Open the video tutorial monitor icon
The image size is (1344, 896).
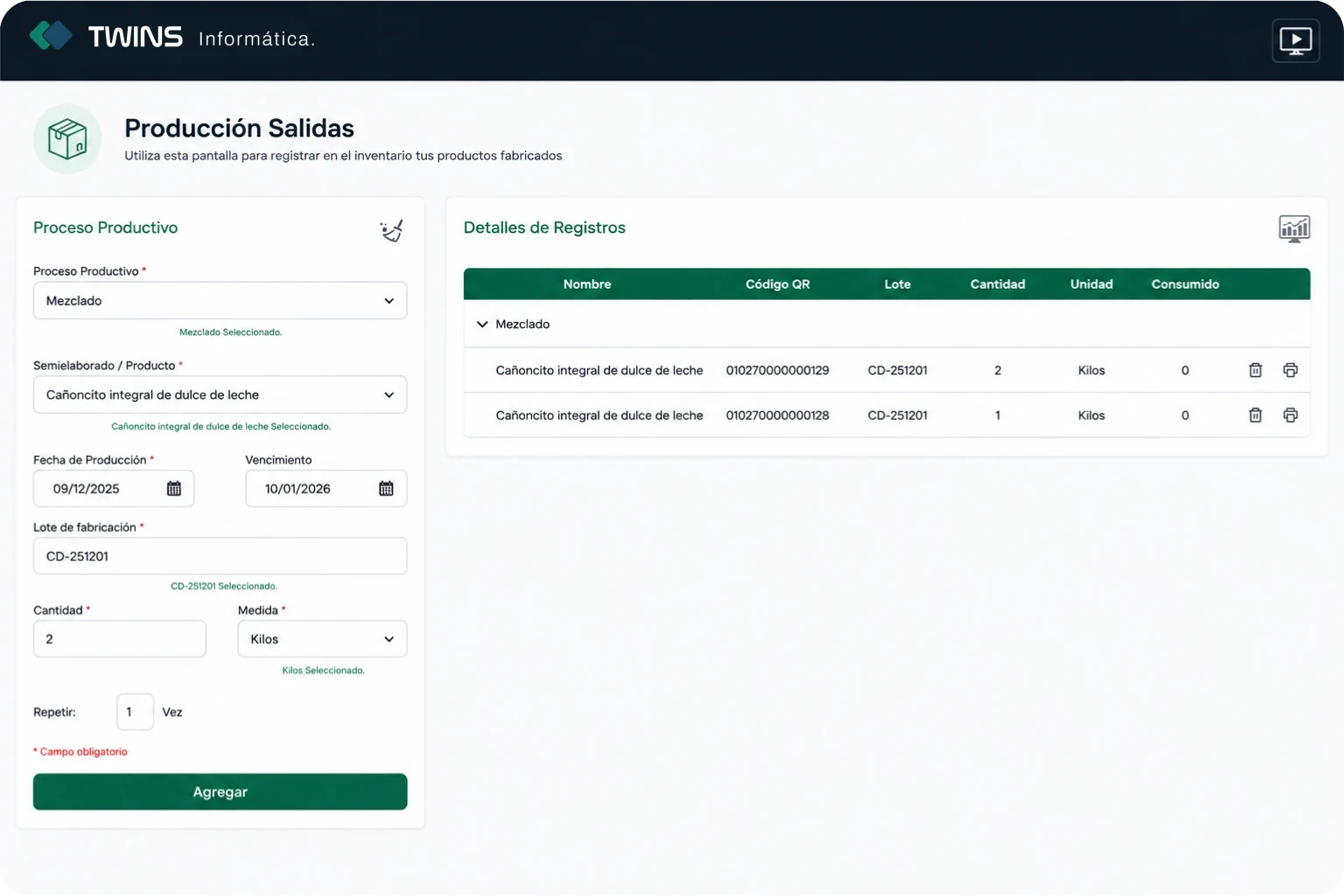1295,40
